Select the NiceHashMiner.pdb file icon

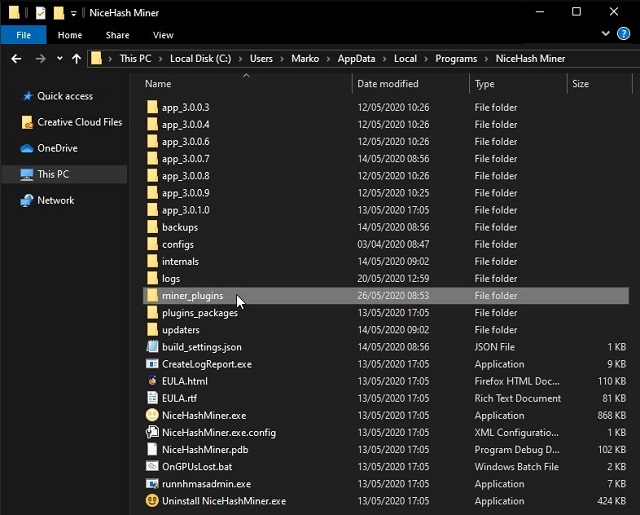point(152,450)
